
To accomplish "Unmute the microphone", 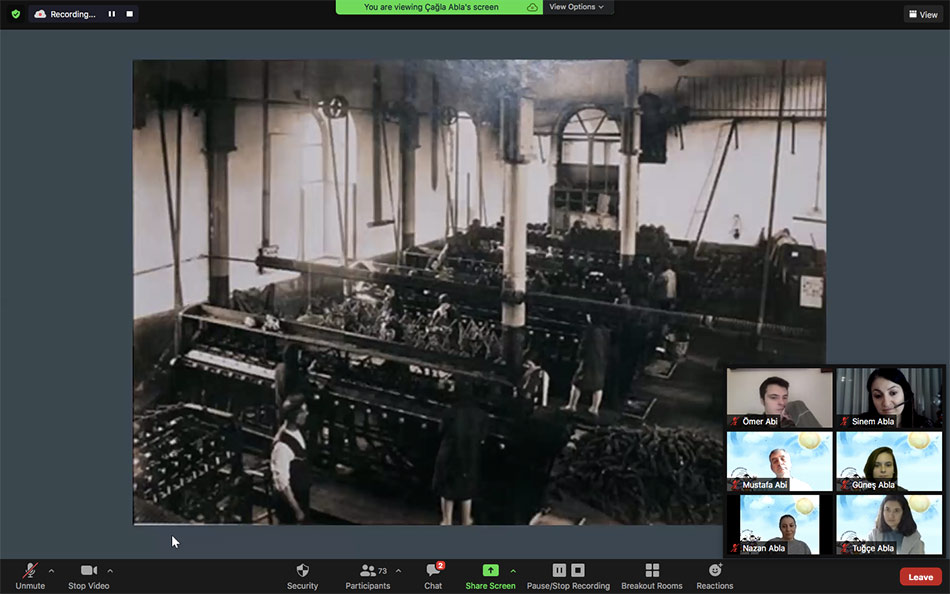I will pos(30,576).
